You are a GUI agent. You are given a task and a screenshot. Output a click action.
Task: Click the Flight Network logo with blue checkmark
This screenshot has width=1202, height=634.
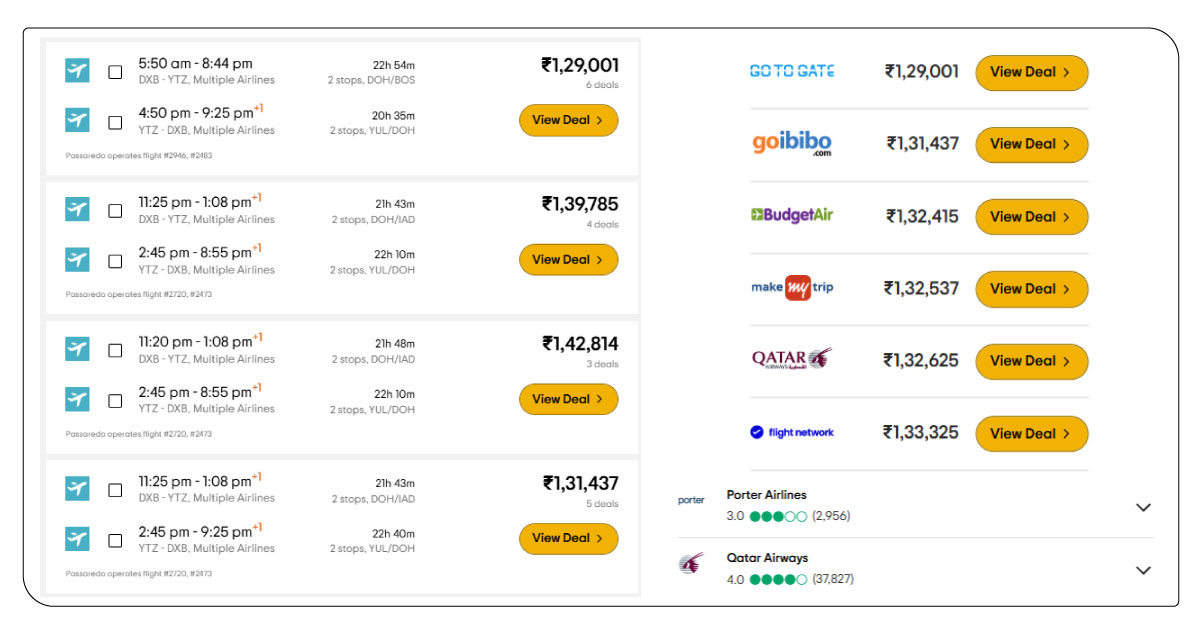point(793,433)
